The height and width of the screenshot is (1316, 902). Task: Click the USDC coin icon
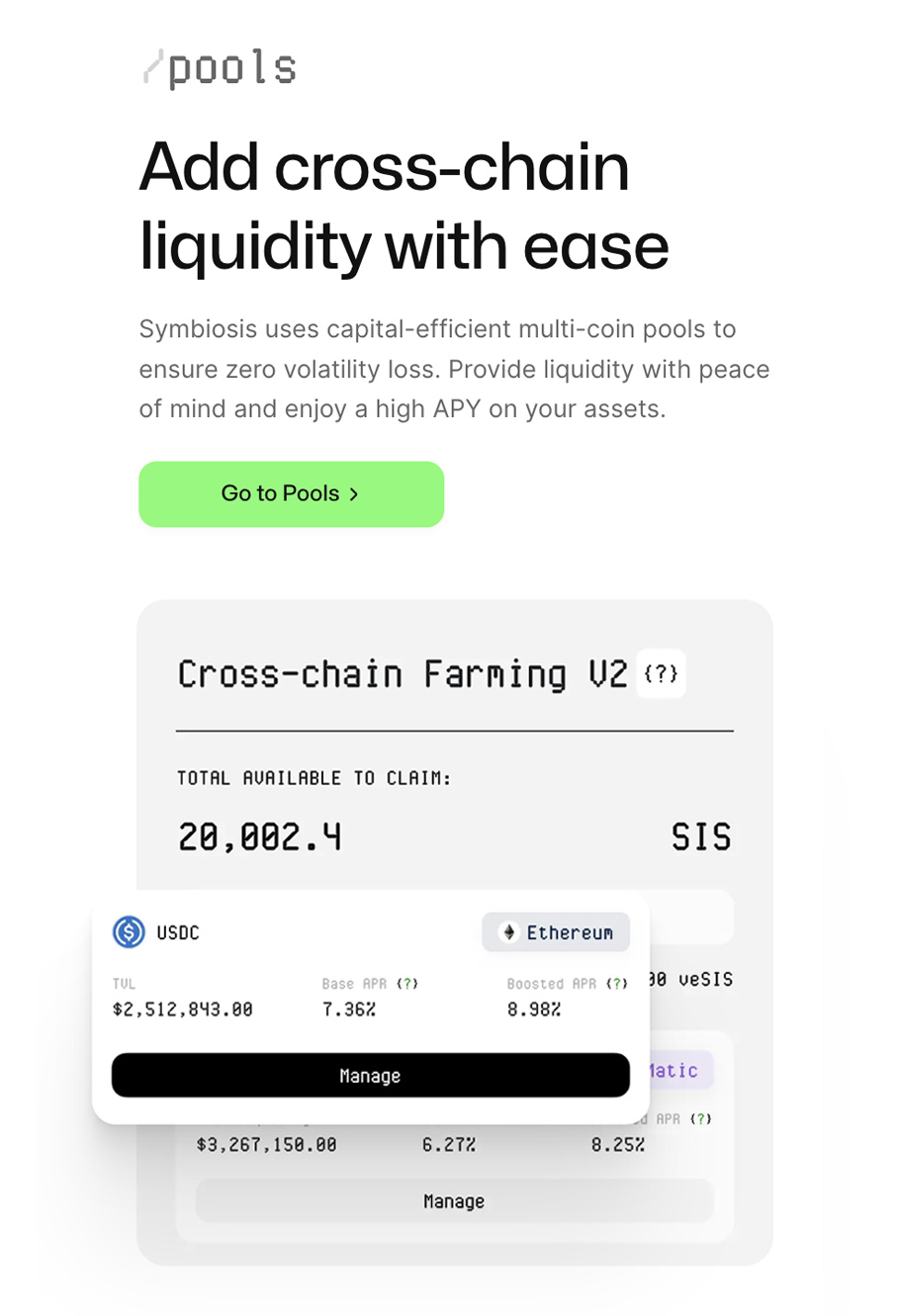(x=129, y=932)
